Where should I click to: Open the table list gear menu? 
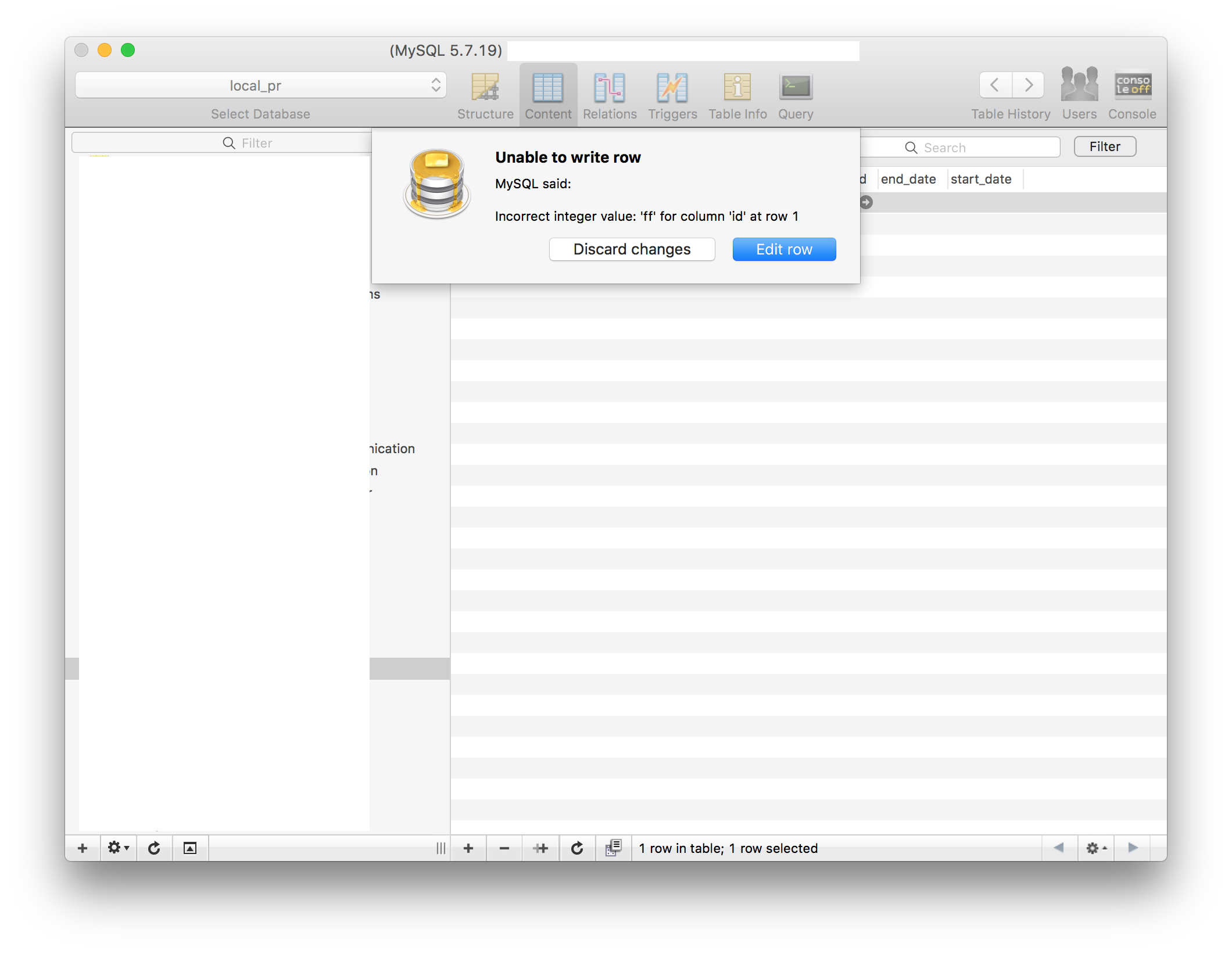click(119, 848)
